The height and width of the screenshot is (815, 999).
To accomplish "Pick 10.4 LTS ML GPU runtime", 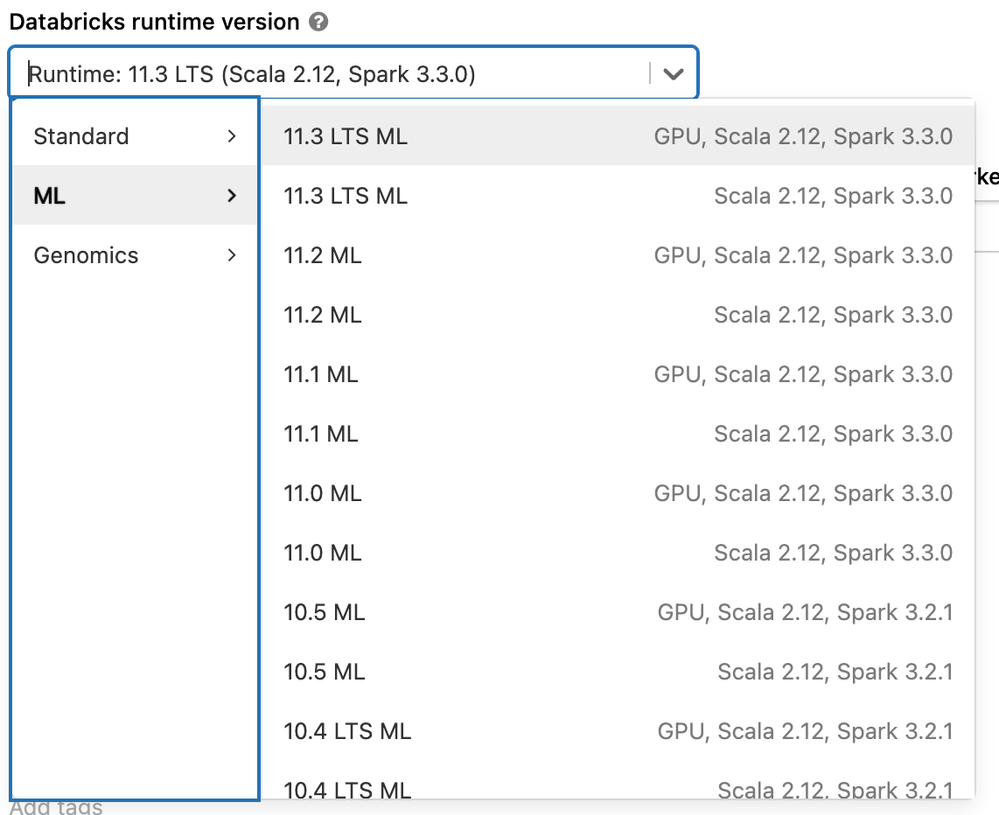I will 617,731.
